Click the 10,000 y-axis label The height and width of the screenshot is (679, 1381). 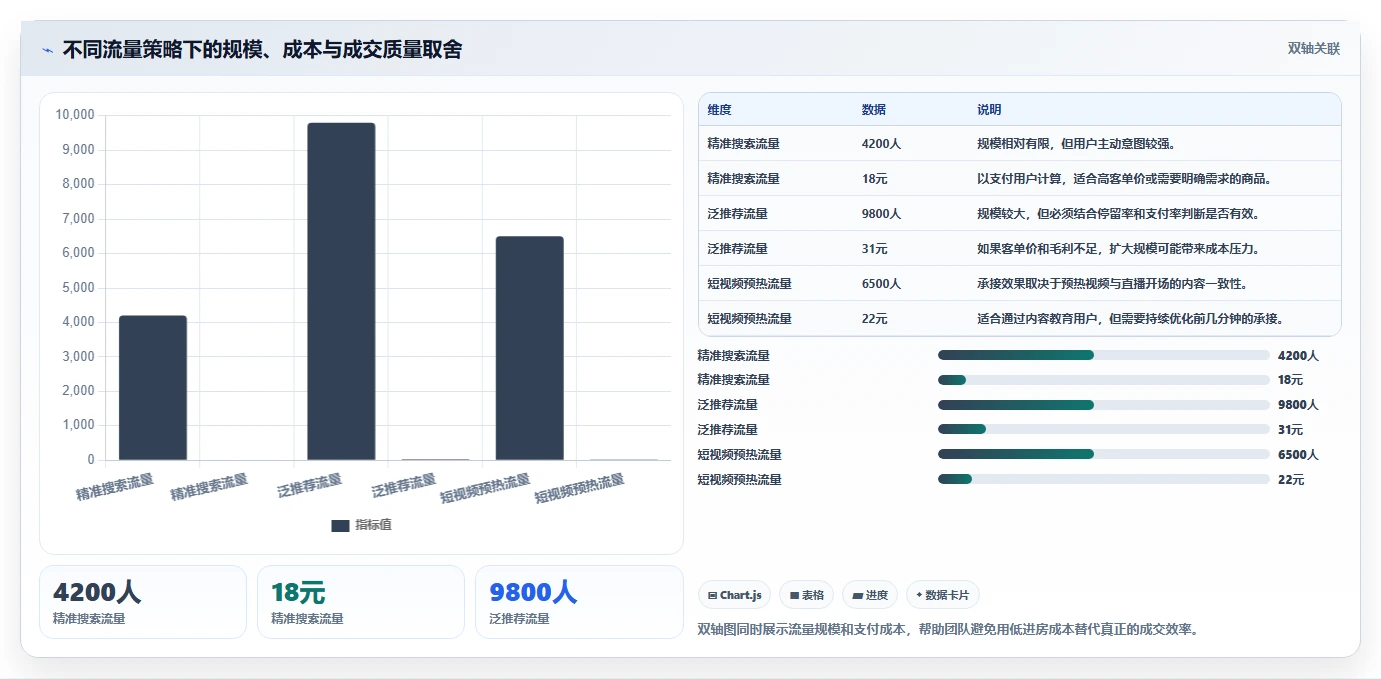(75, 115)
